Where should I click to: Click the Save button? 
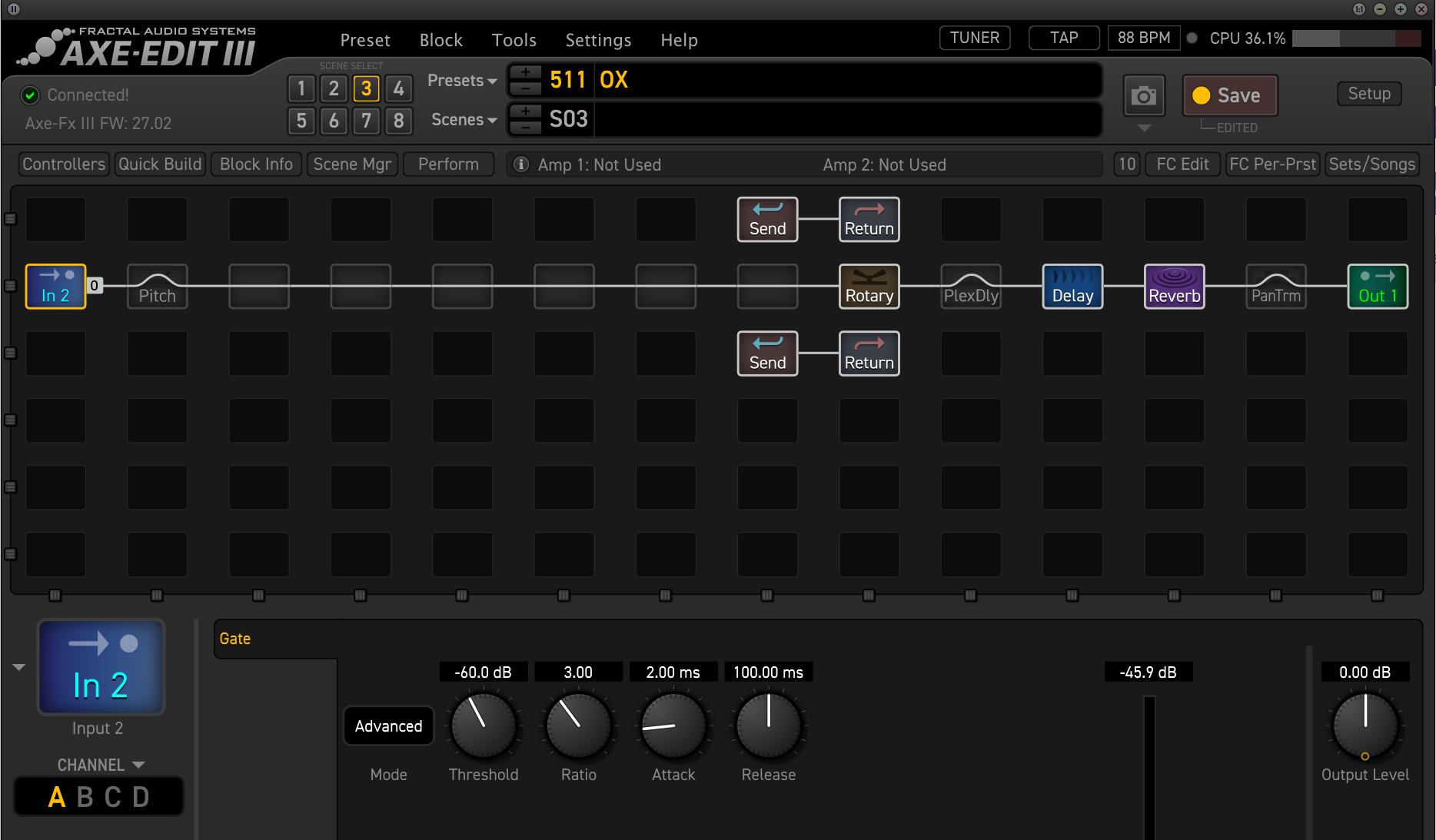click(x=1230, y=95)
